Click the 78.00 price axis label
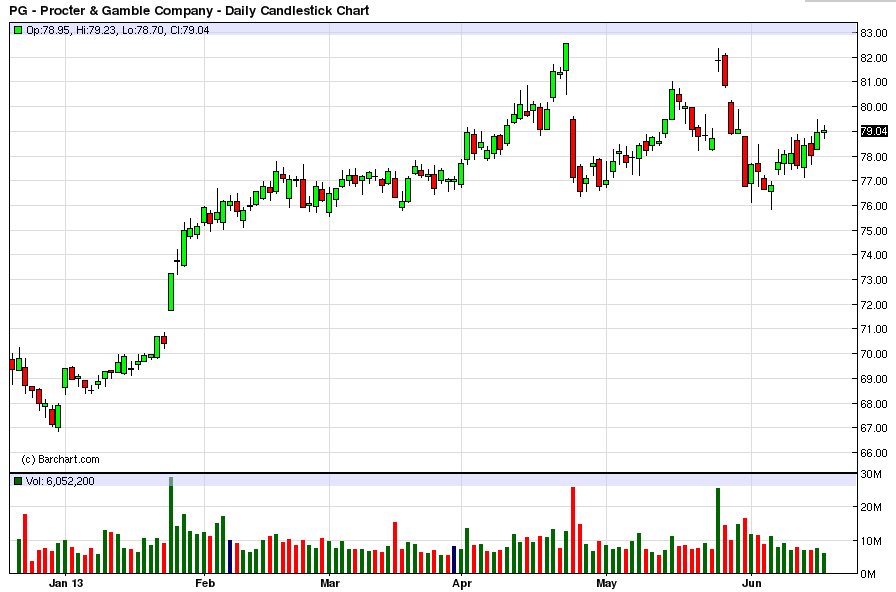Screen dimensions: 896x592 874,157
